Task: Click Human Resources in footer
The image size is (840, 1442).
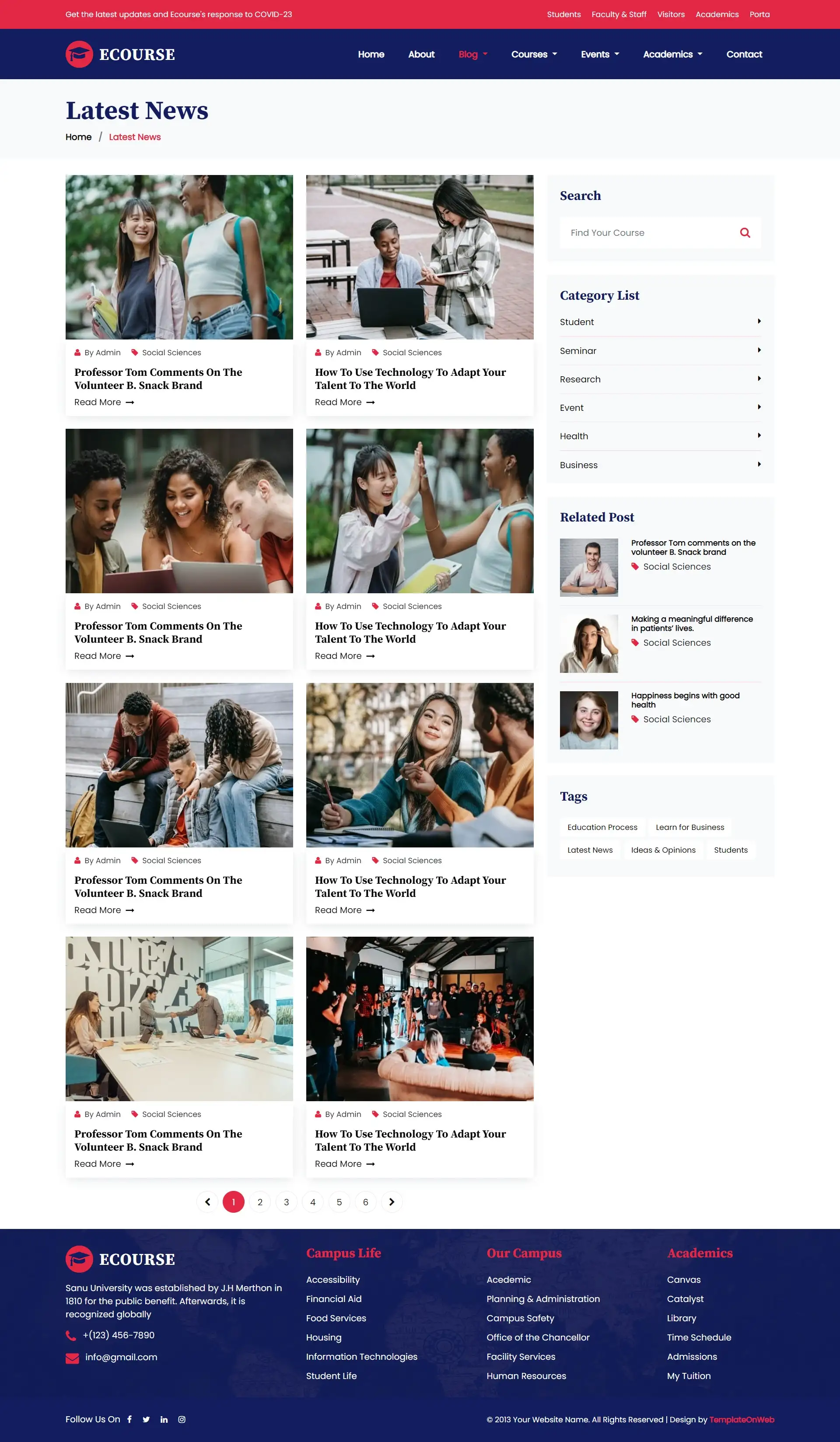Action: [x=526, y=1376]
